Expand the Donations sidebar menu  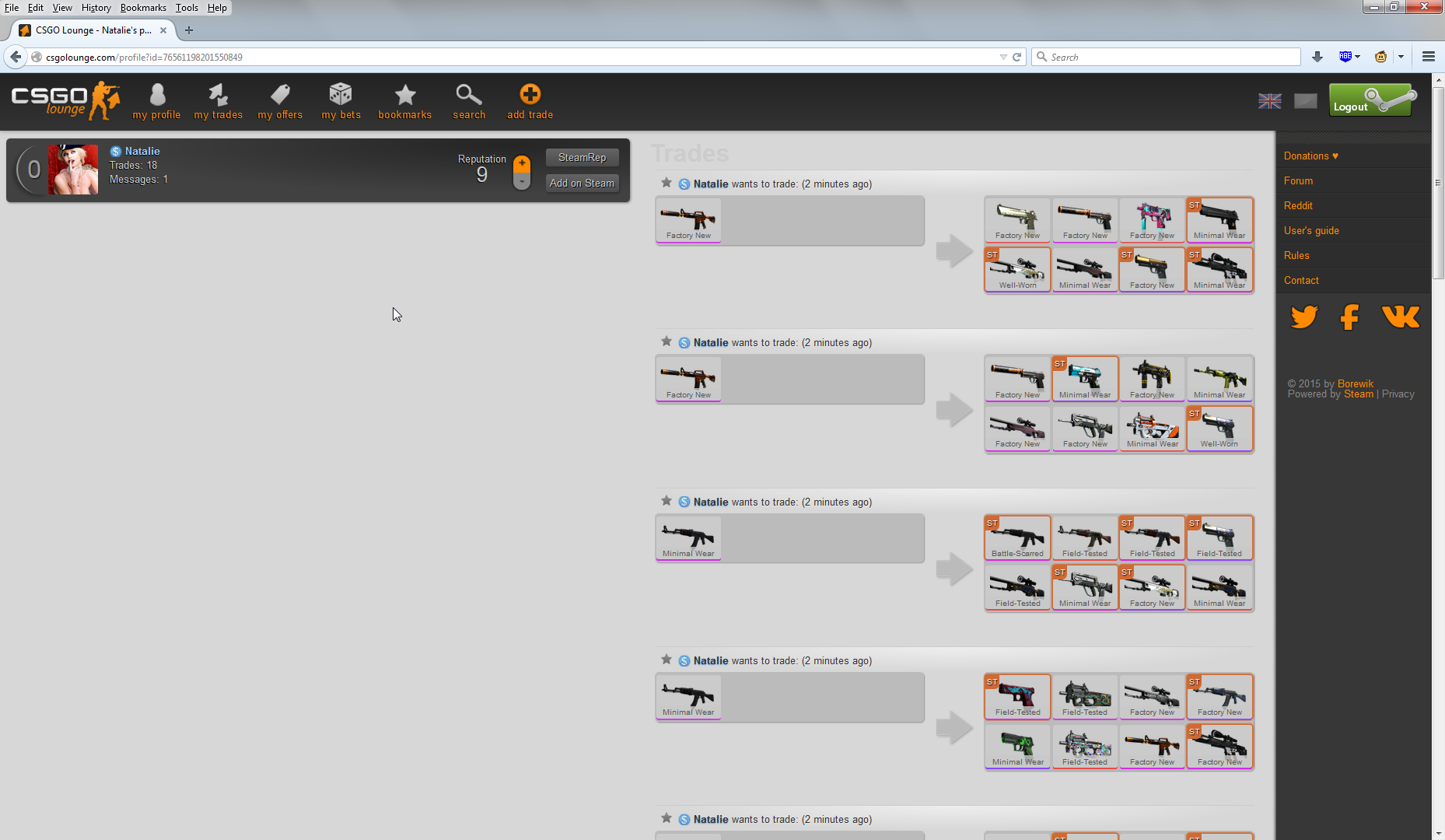pos(1310,156)
